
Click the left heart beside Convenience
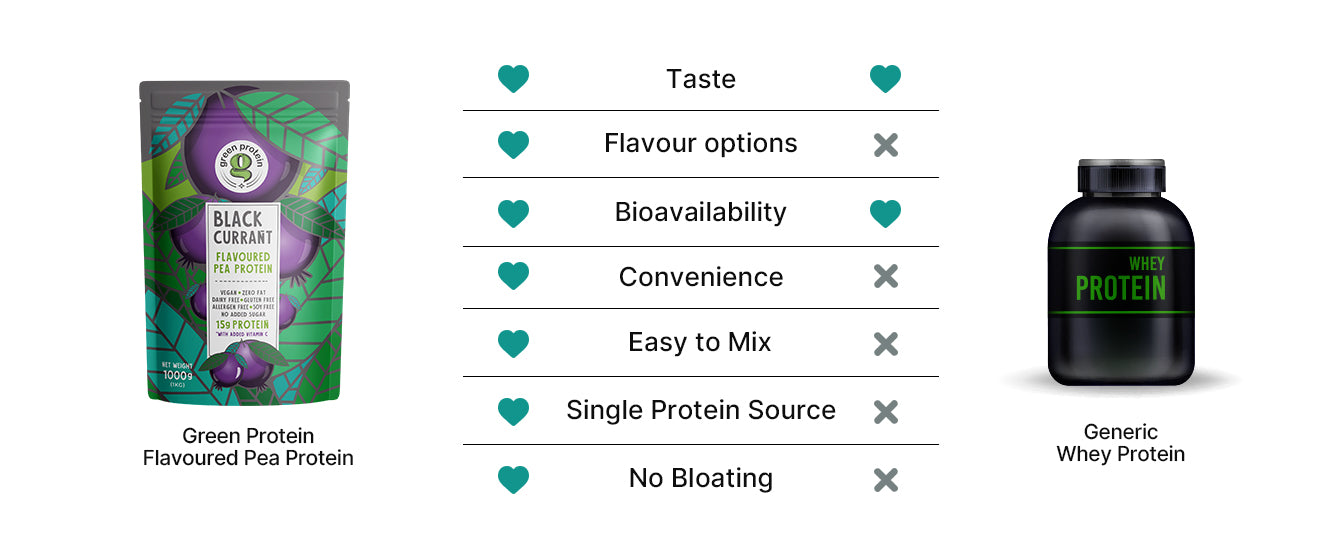tap(513, 277)
